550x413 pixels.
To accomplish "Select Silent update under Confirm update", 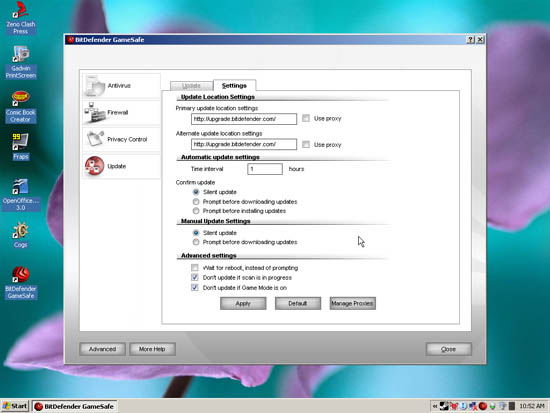I will tap(196, 192).
